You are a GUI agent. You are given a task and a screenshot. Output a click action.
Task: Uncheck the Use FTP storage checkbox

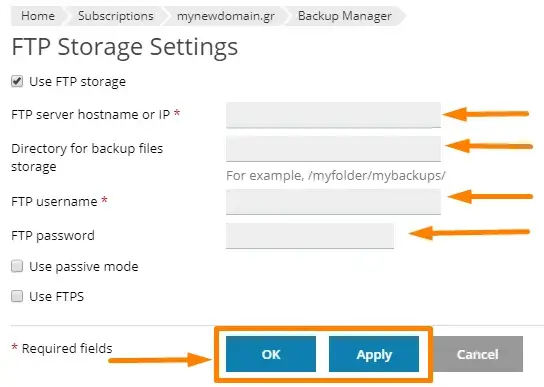coord(17,81)
